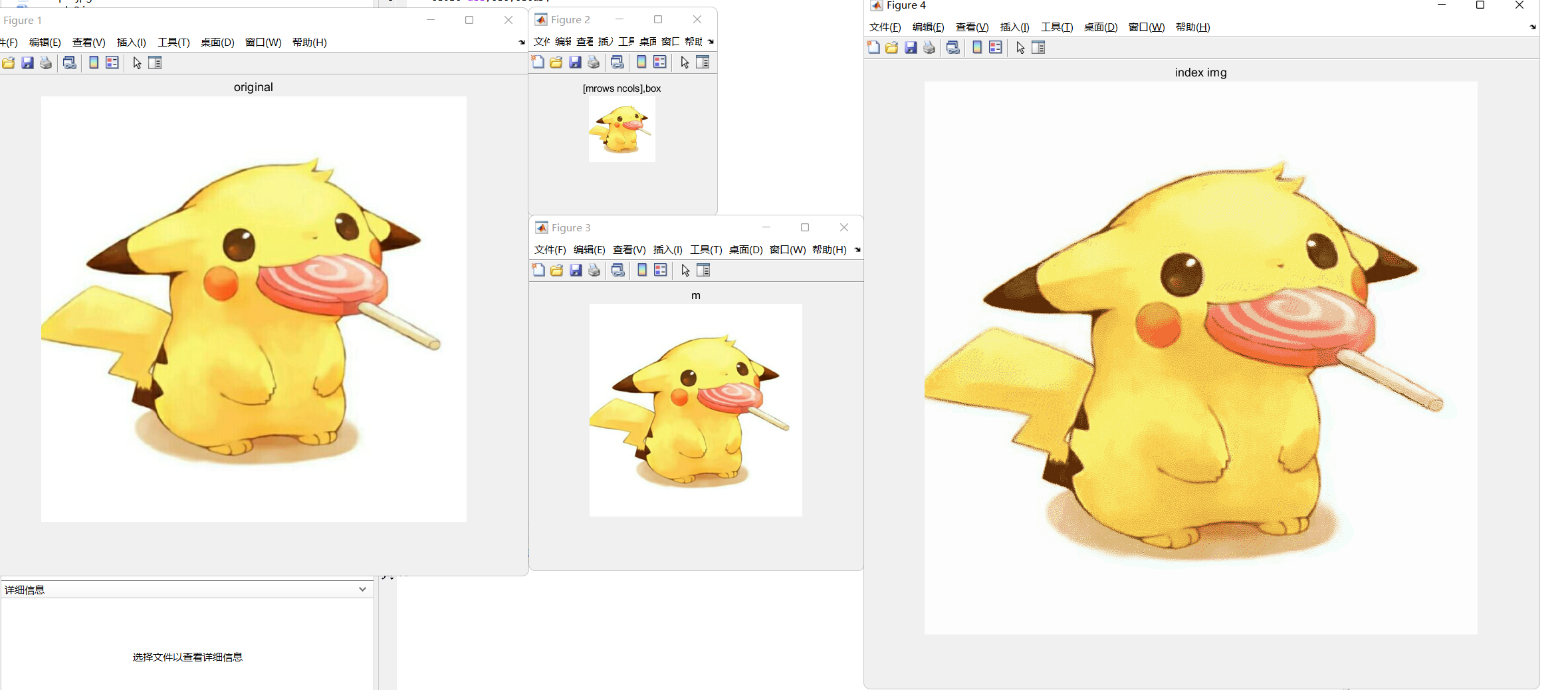Dock Figure 2 using the menubar arrow
The image size is (1568, 690).
click(711, 42)
